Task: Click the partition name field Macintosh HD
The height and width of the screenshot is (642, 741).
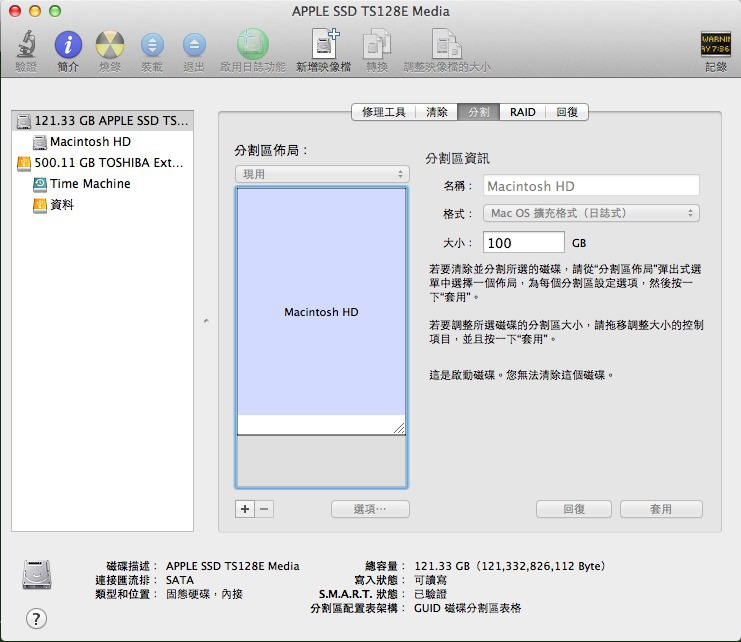Action: (x=591, y=186)
